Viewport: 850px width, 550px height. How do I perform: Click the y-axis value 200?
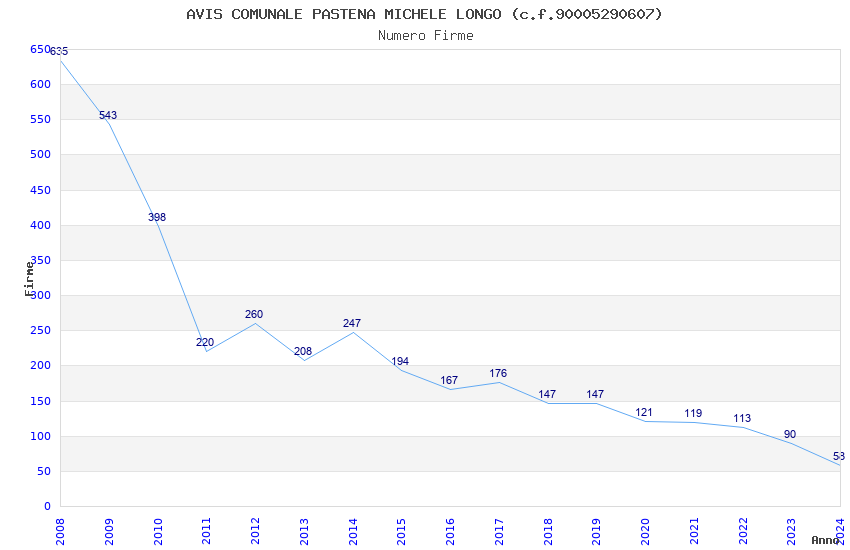(40, 366)
